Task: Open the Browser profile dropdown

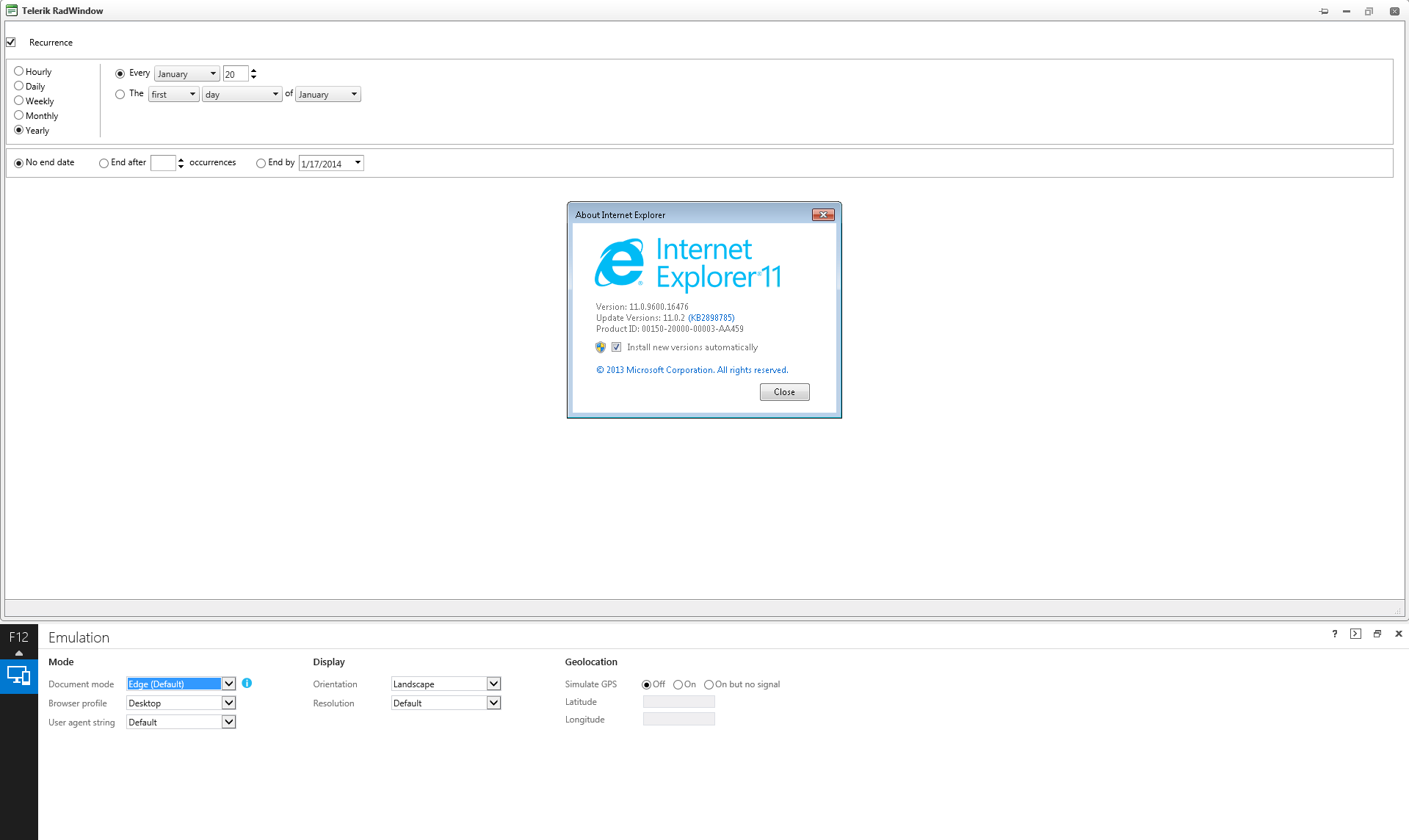Action: click(229, 703)
